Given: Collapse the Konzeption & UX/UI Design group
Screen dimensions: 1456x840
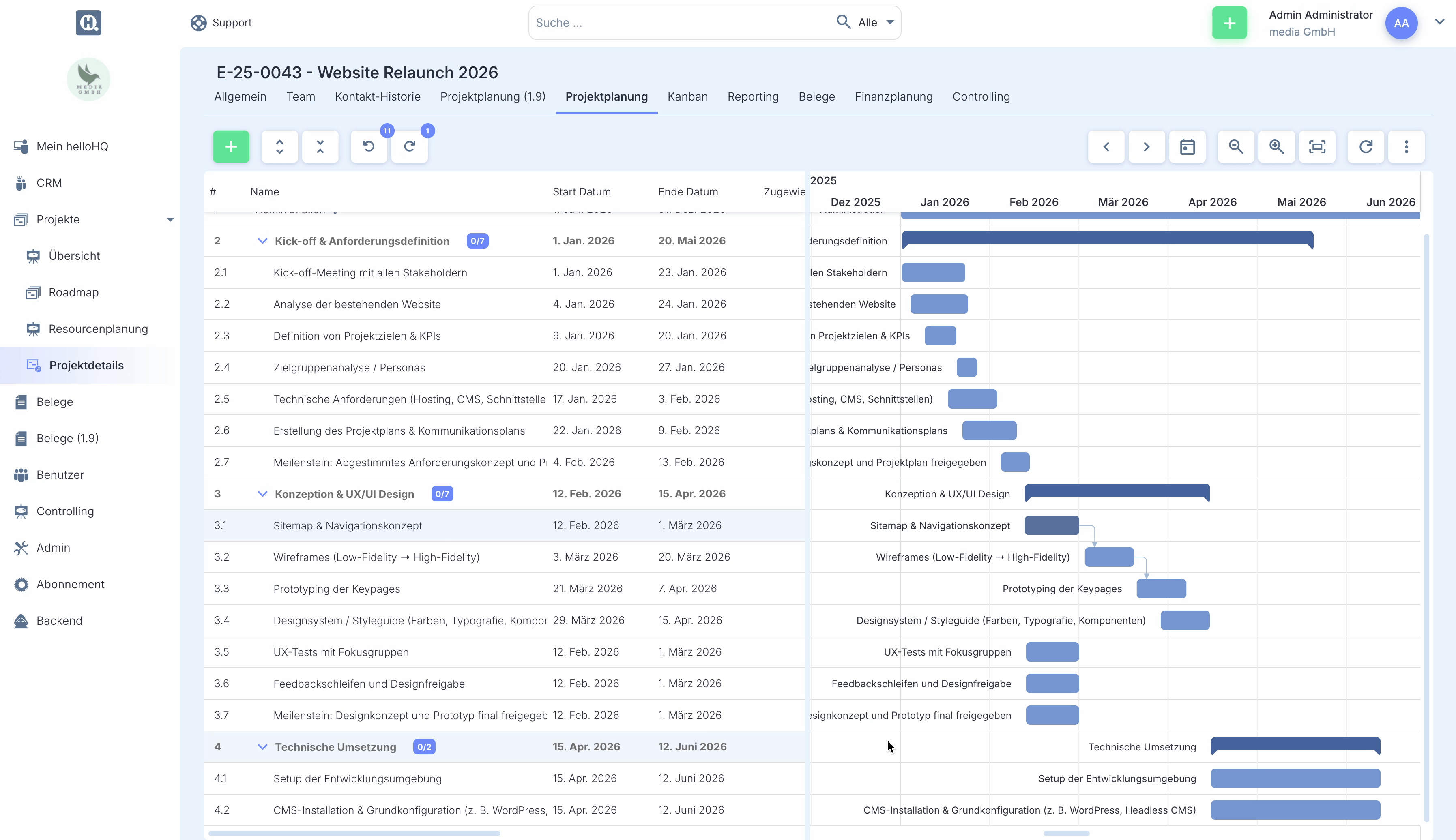Looking at the screenshot, I should click(262, 494).
